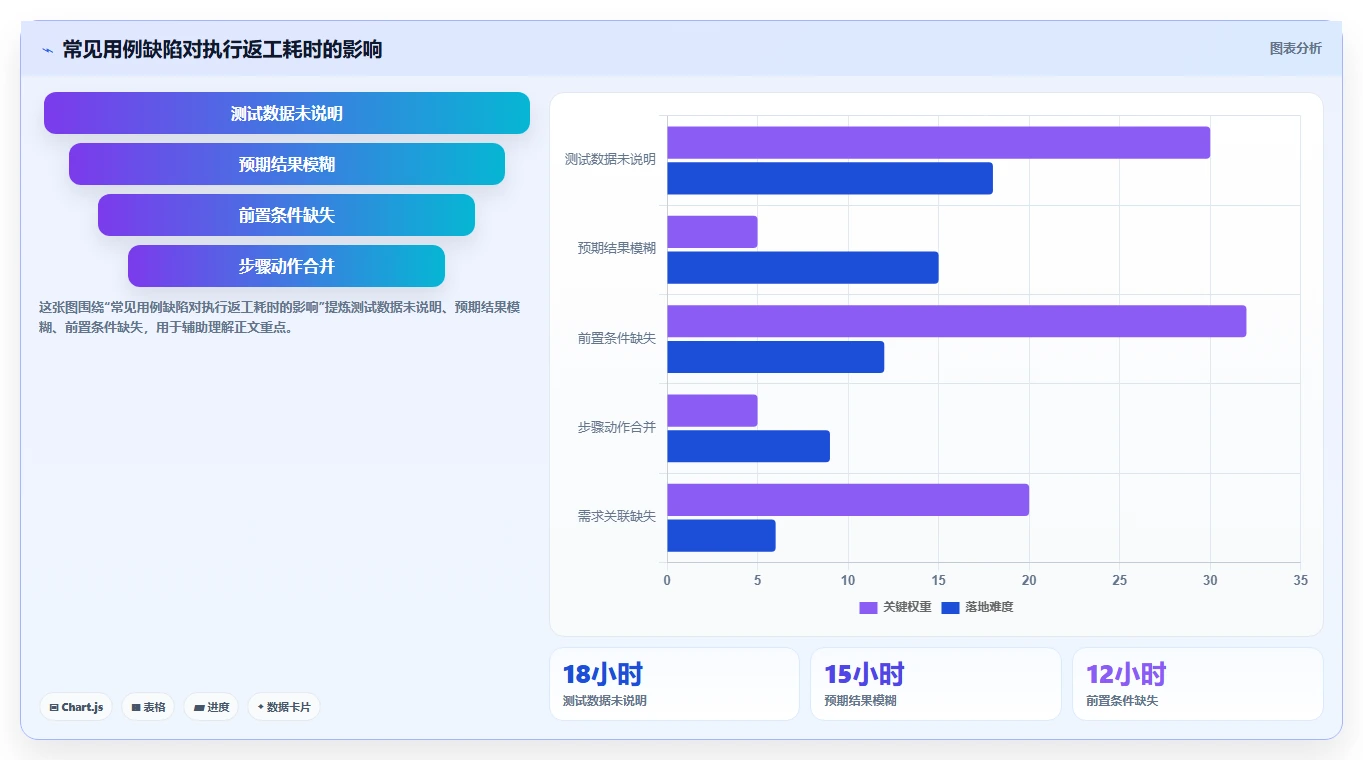This screenshot has width=1363, height=760.
Task: Click the purple 关键权重 legend color box
Action: pos(868,607)
